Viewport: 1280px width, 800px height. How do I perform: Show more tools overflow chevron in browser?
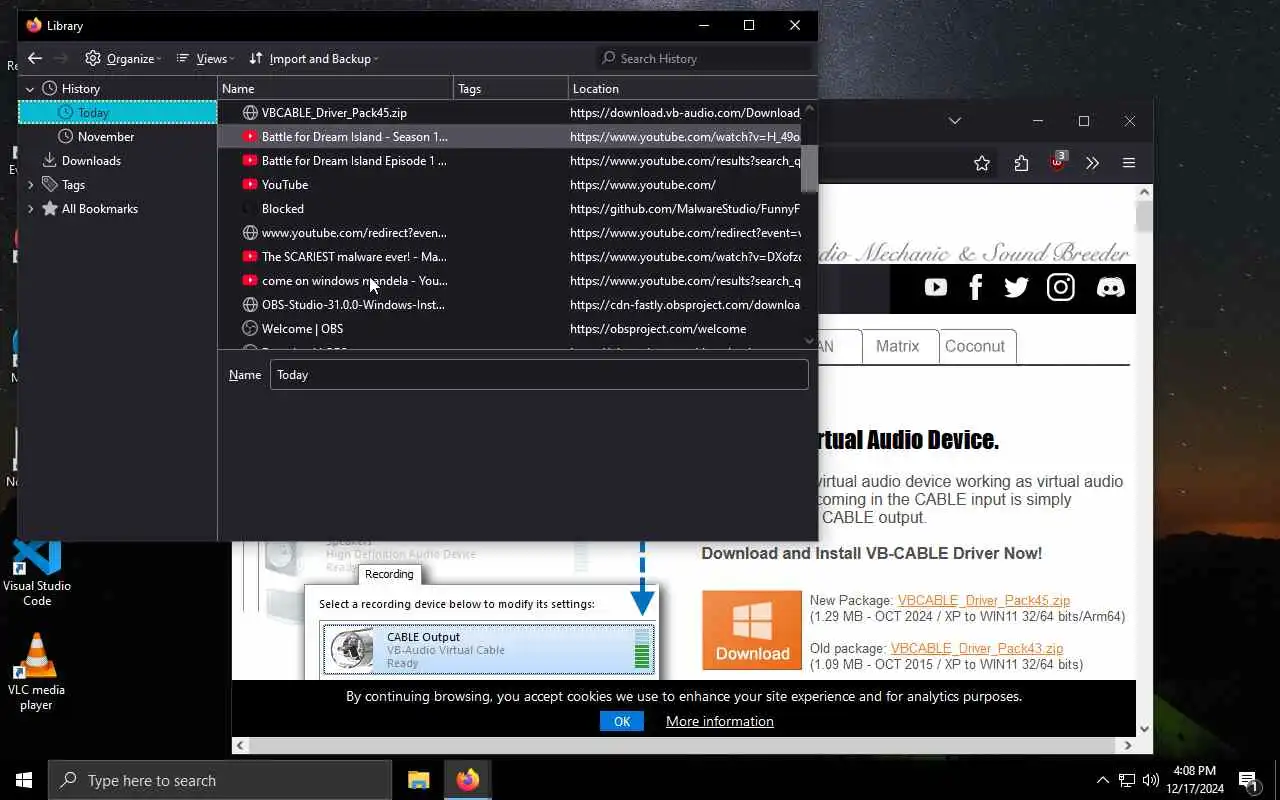click(x=1092, y=163)
